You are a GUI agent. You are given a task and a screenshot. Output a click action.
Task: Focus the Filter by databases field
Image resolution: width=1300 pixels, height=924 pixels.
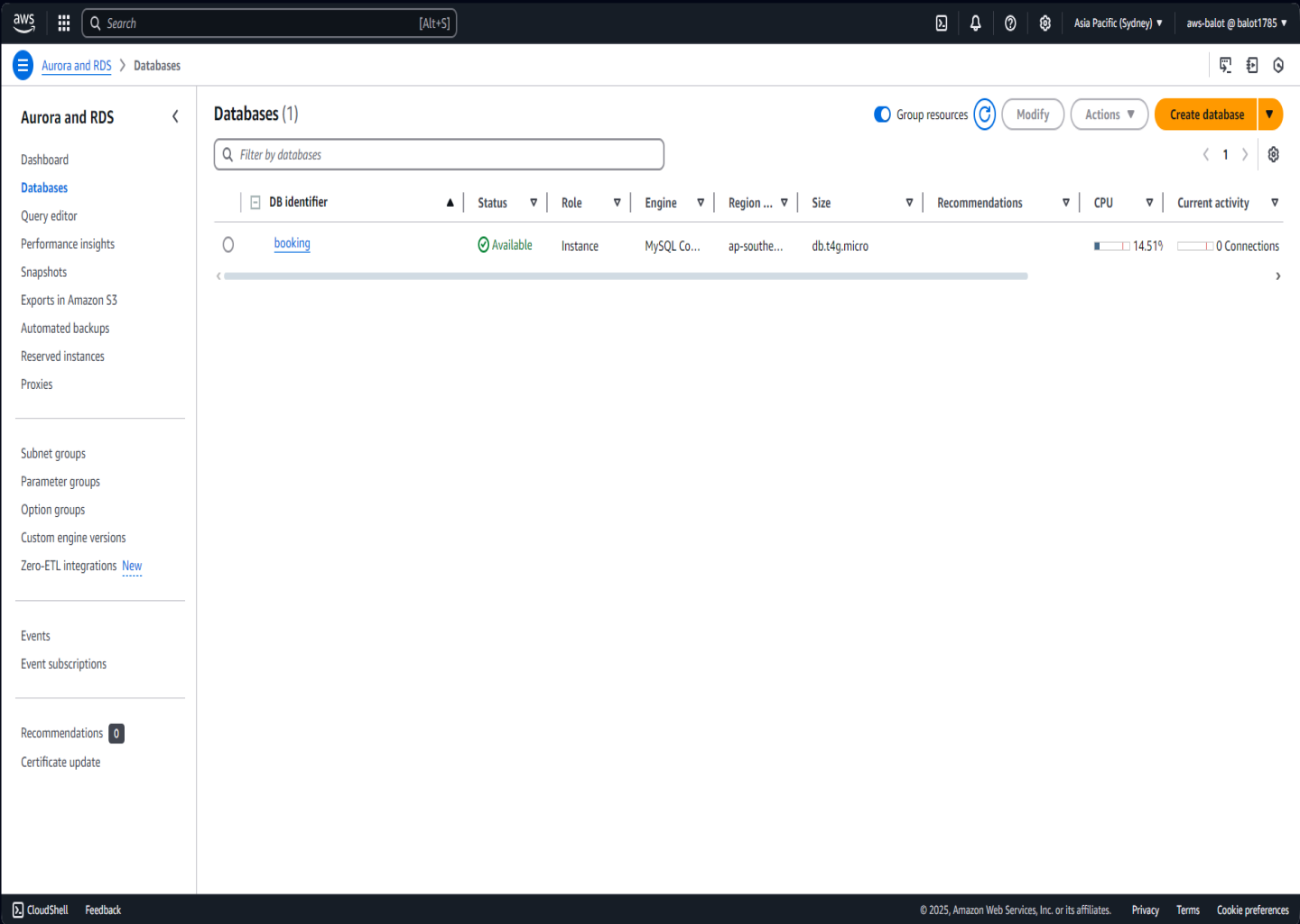[x=439, y=154]
